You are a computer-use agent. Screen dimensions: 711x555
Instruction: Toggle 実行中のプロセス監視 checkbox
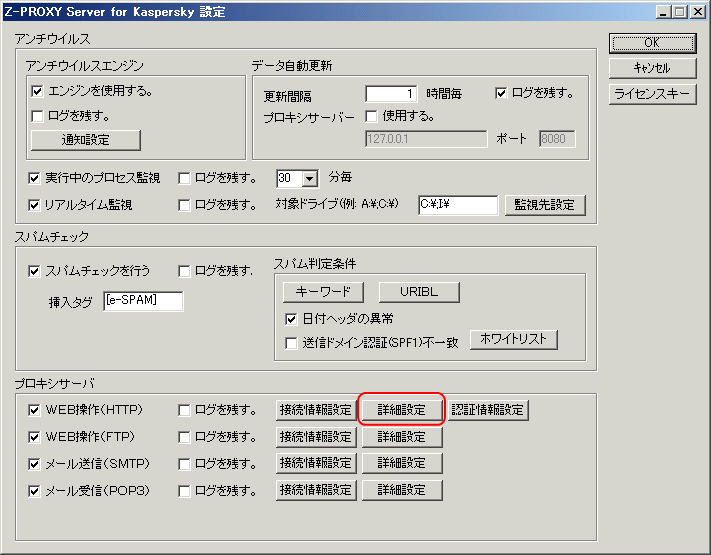pos(34,178)
